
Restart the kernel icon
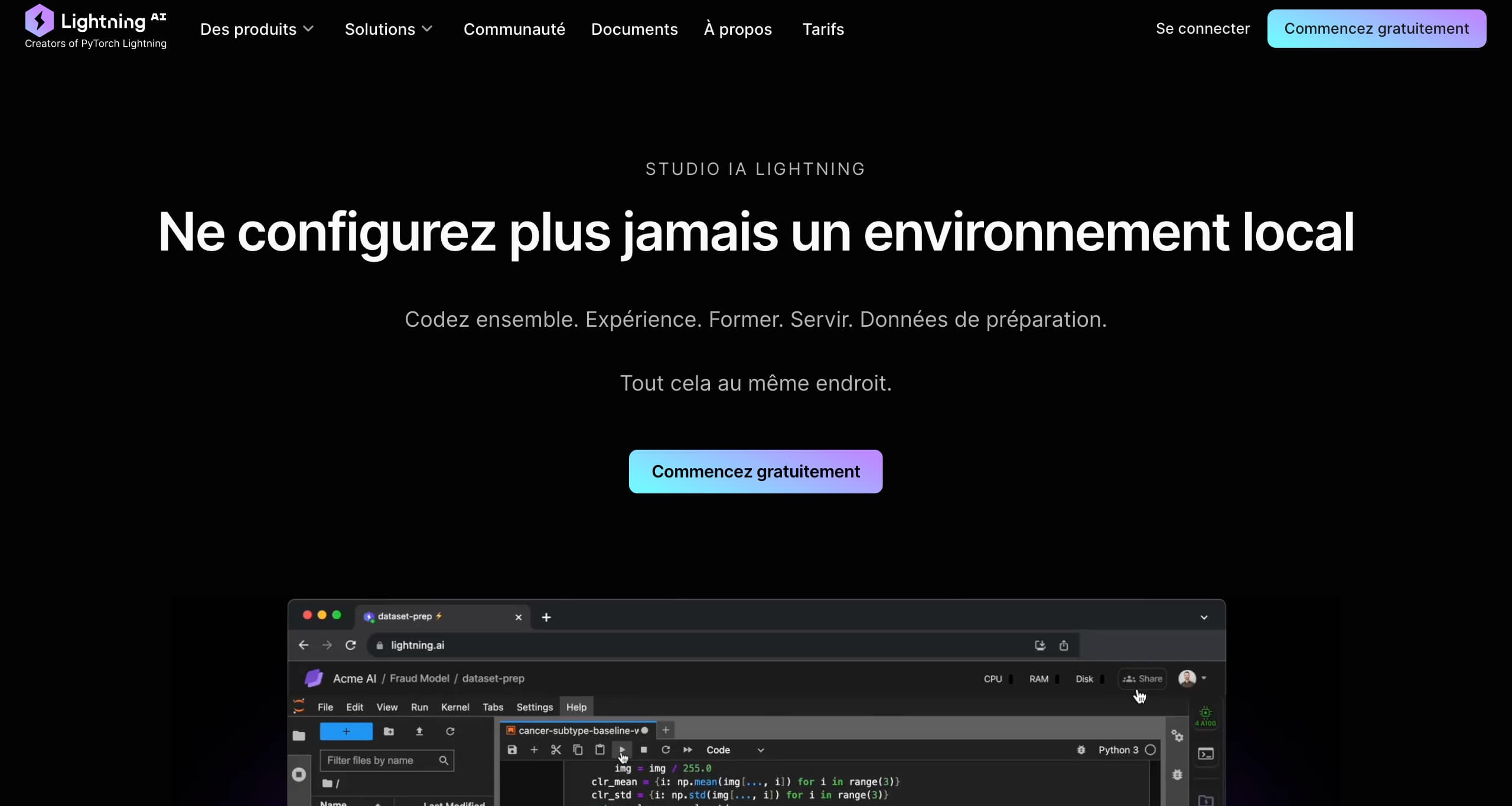click(666, 750)
